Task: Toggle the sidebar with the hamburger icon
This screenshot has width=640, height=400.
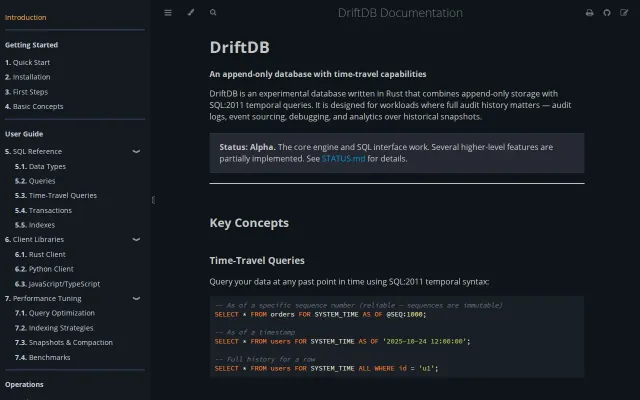Action: [x=168, y=13]
